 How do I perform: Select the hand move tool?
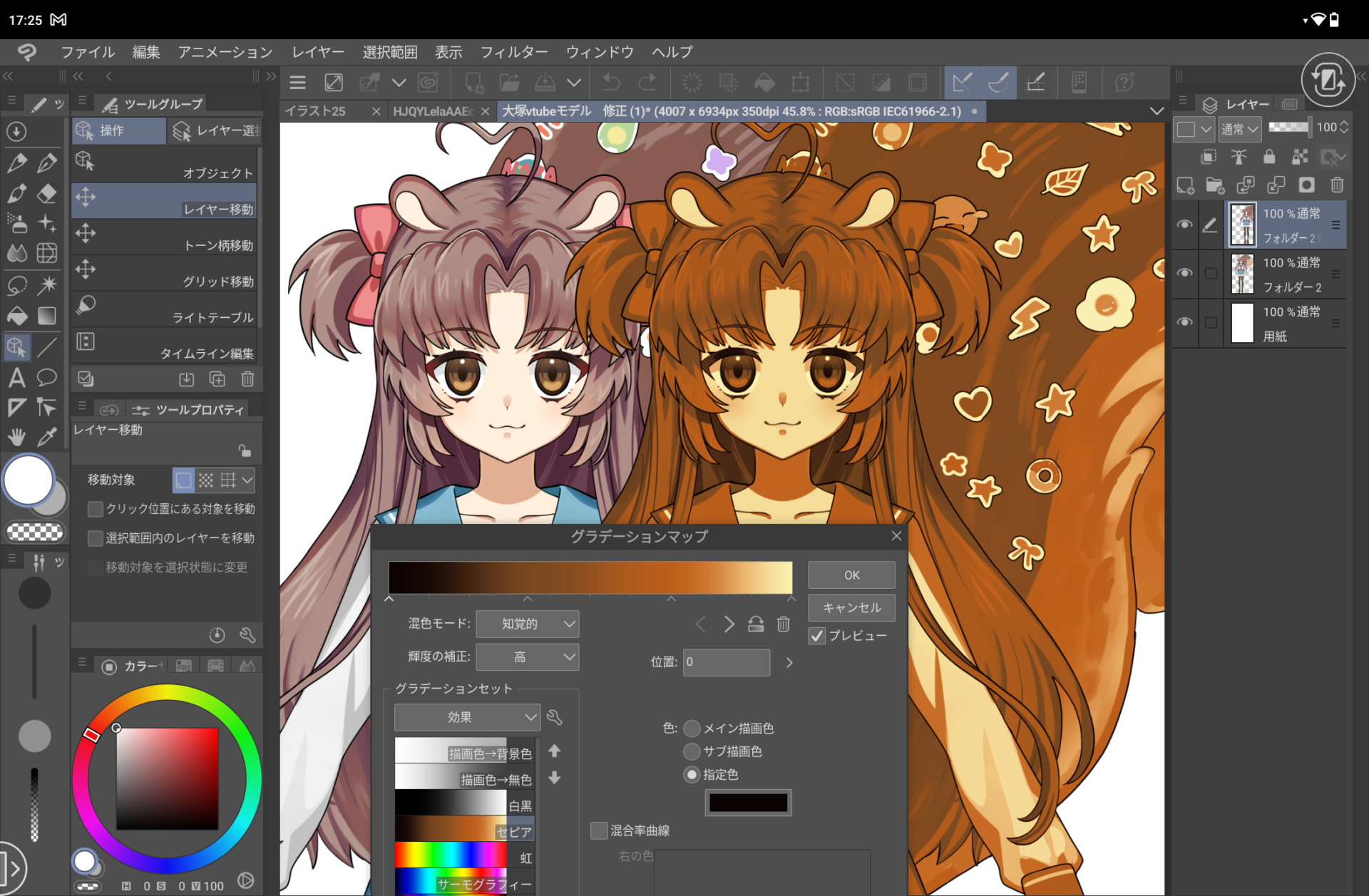click(16, 437)
